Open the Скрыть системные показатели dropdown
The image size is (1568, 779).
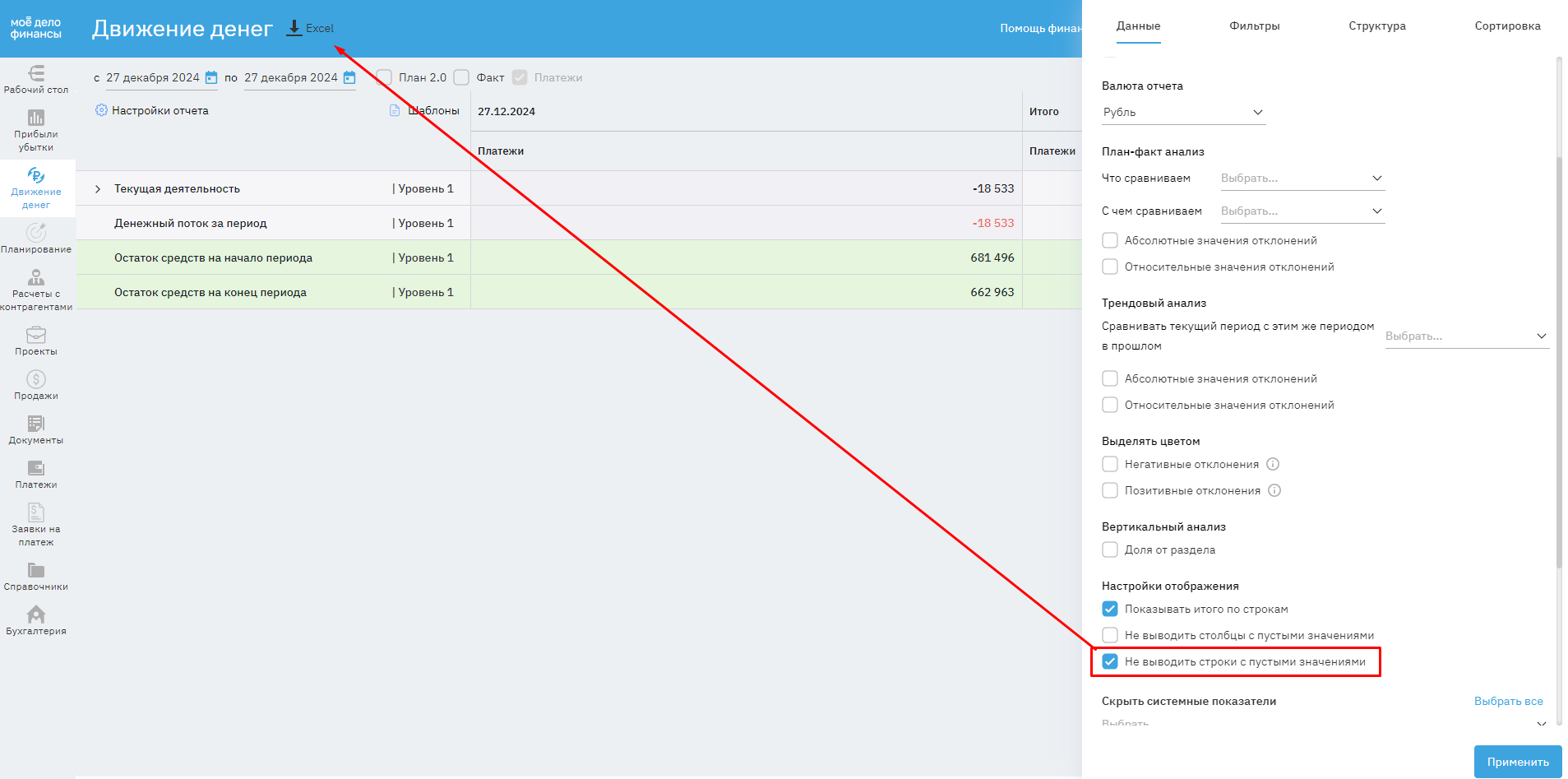pos(1325,724)
